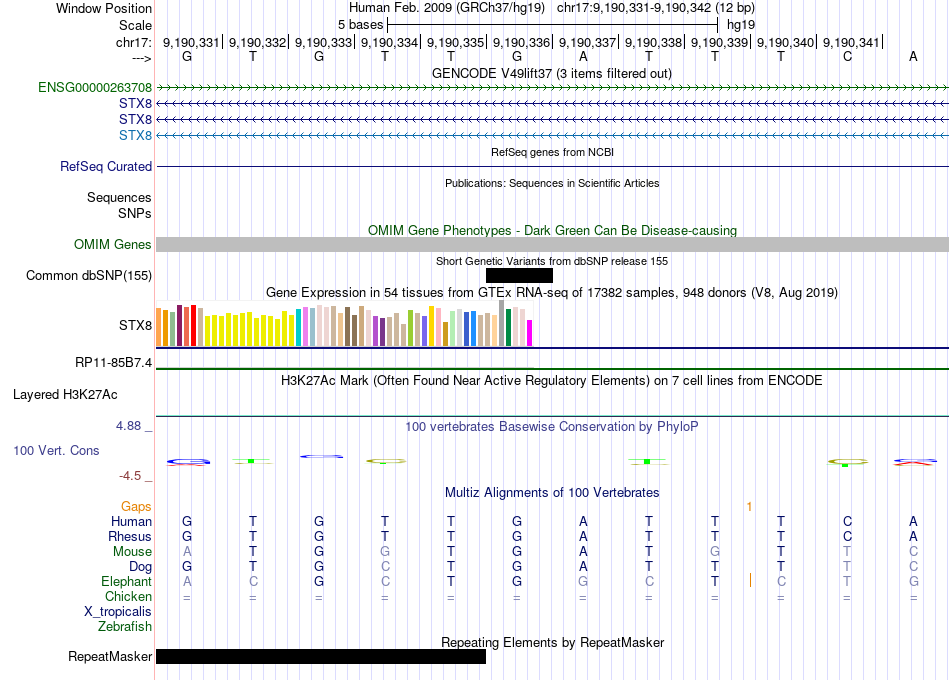Click the GENCODE V49lift37 track title
This screenshot has width=950, height=680.
552,73
